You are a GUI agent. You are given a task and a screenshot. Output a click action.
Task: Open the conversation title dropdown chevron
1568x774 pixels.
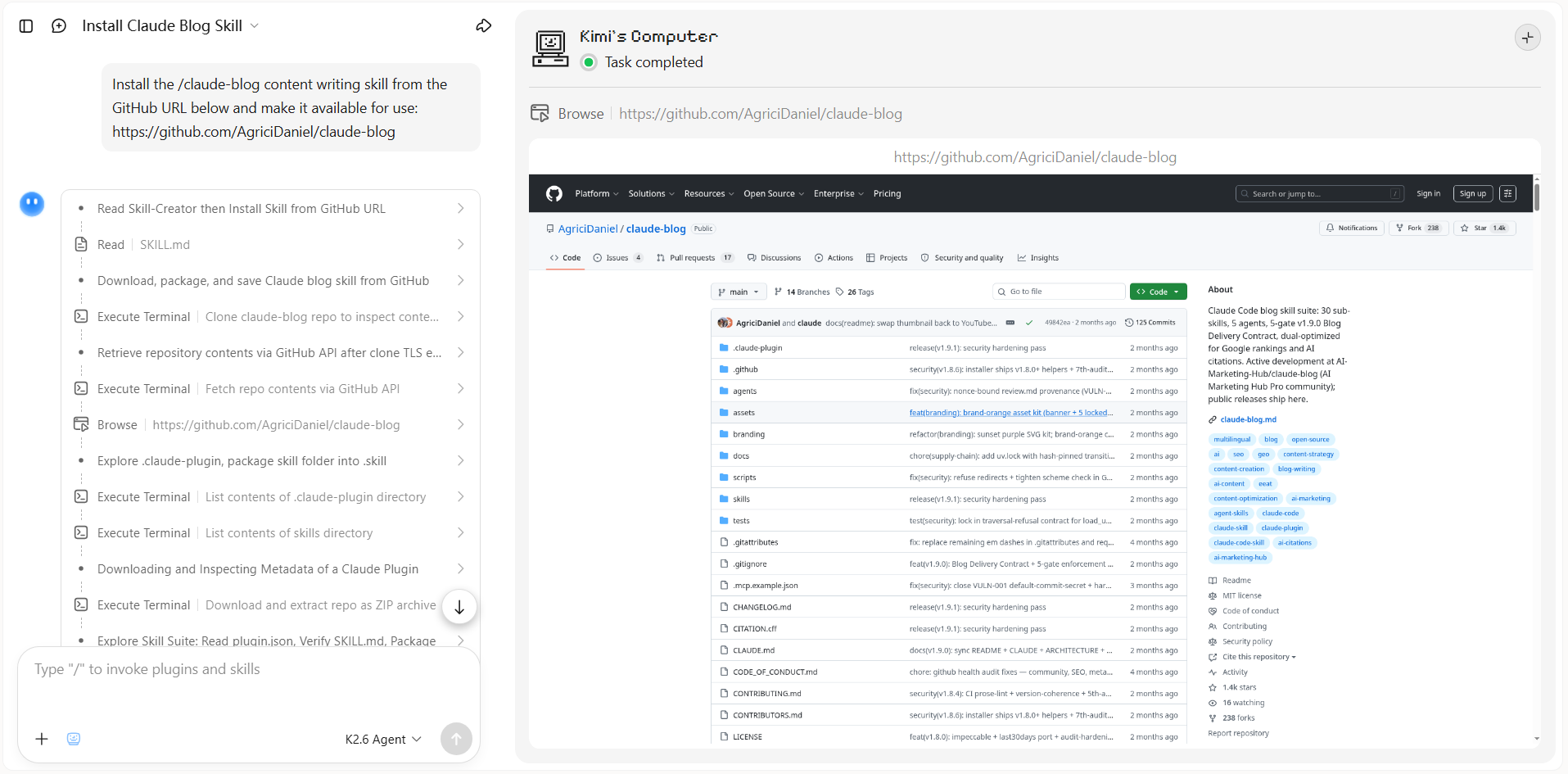(x=255, y=26)
